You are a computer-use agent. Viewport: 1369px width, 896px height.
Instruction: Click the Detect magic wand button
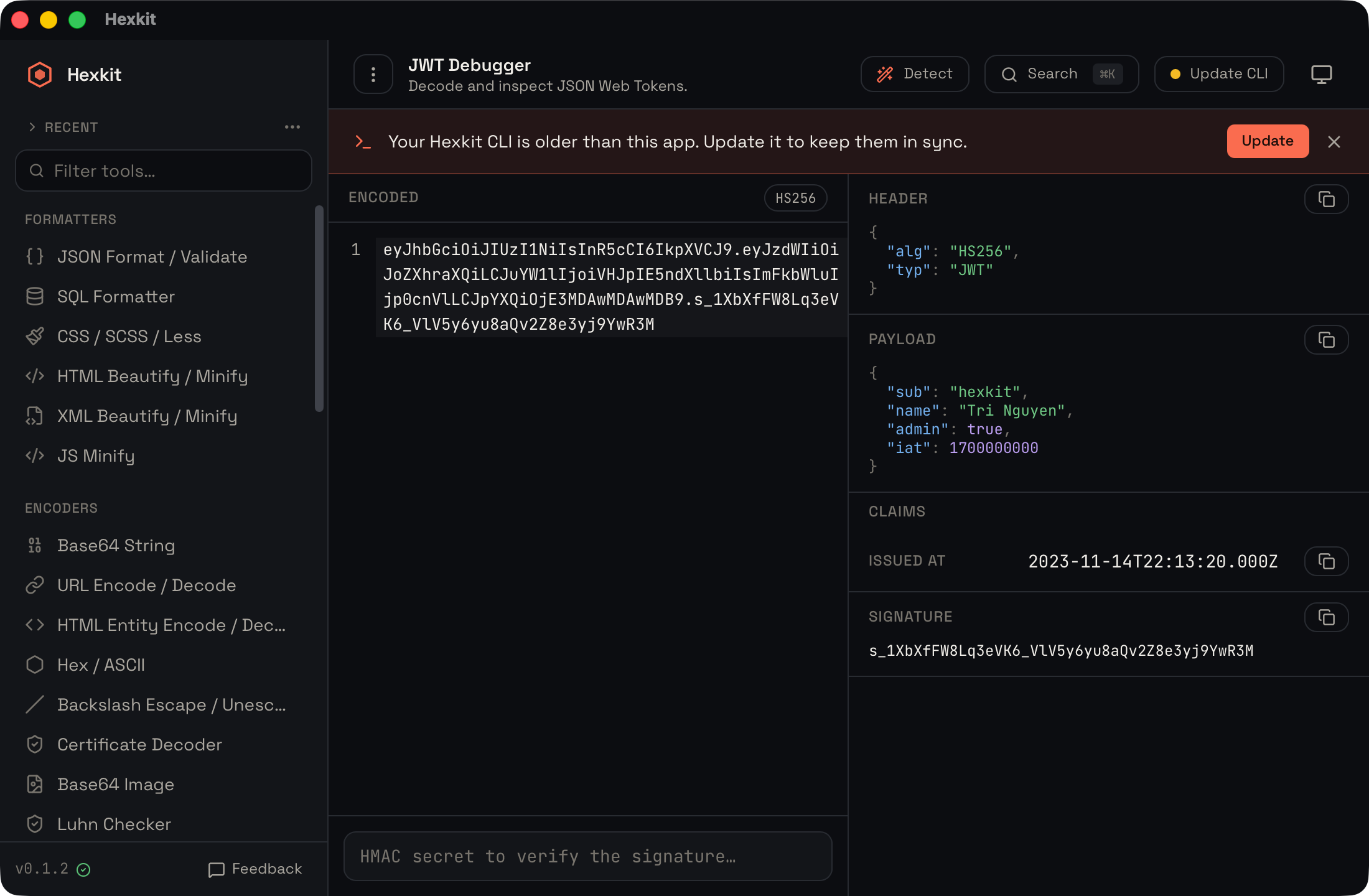tap(915, 74)
